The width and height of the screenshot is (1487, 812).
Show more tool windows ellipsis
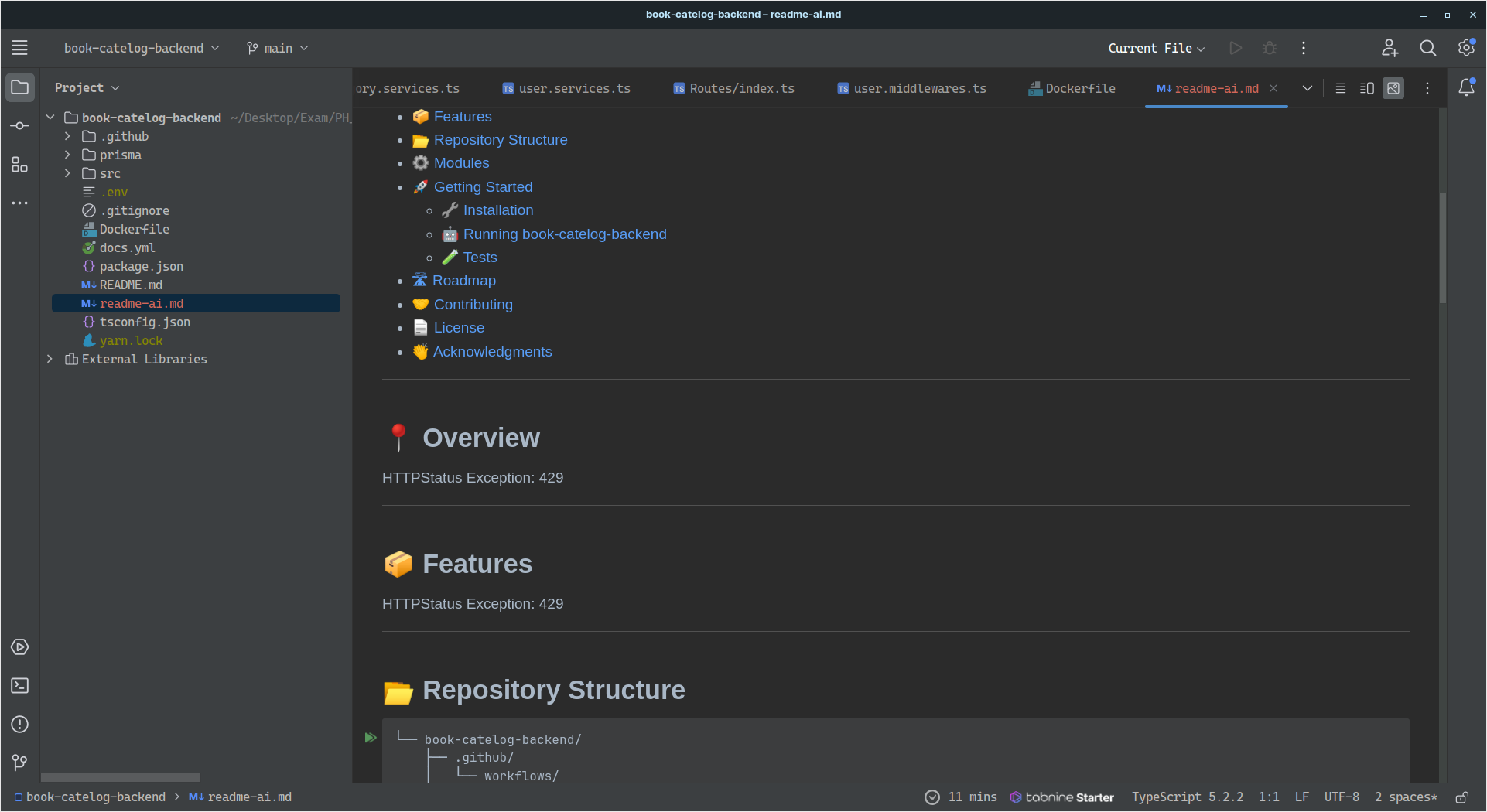(x=20, y=203)
